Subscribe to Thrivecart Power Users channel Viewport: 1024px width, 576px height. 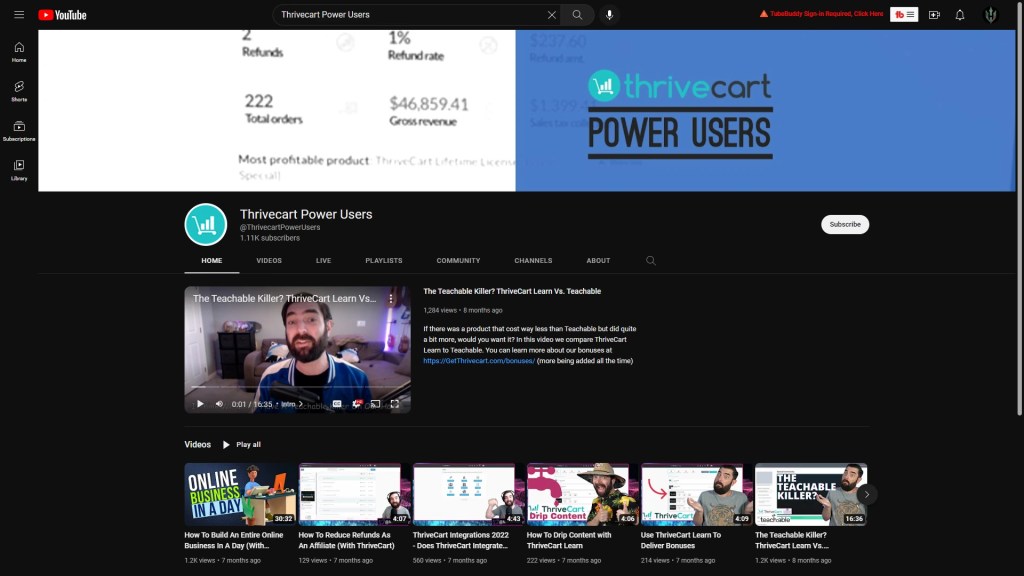845,224
